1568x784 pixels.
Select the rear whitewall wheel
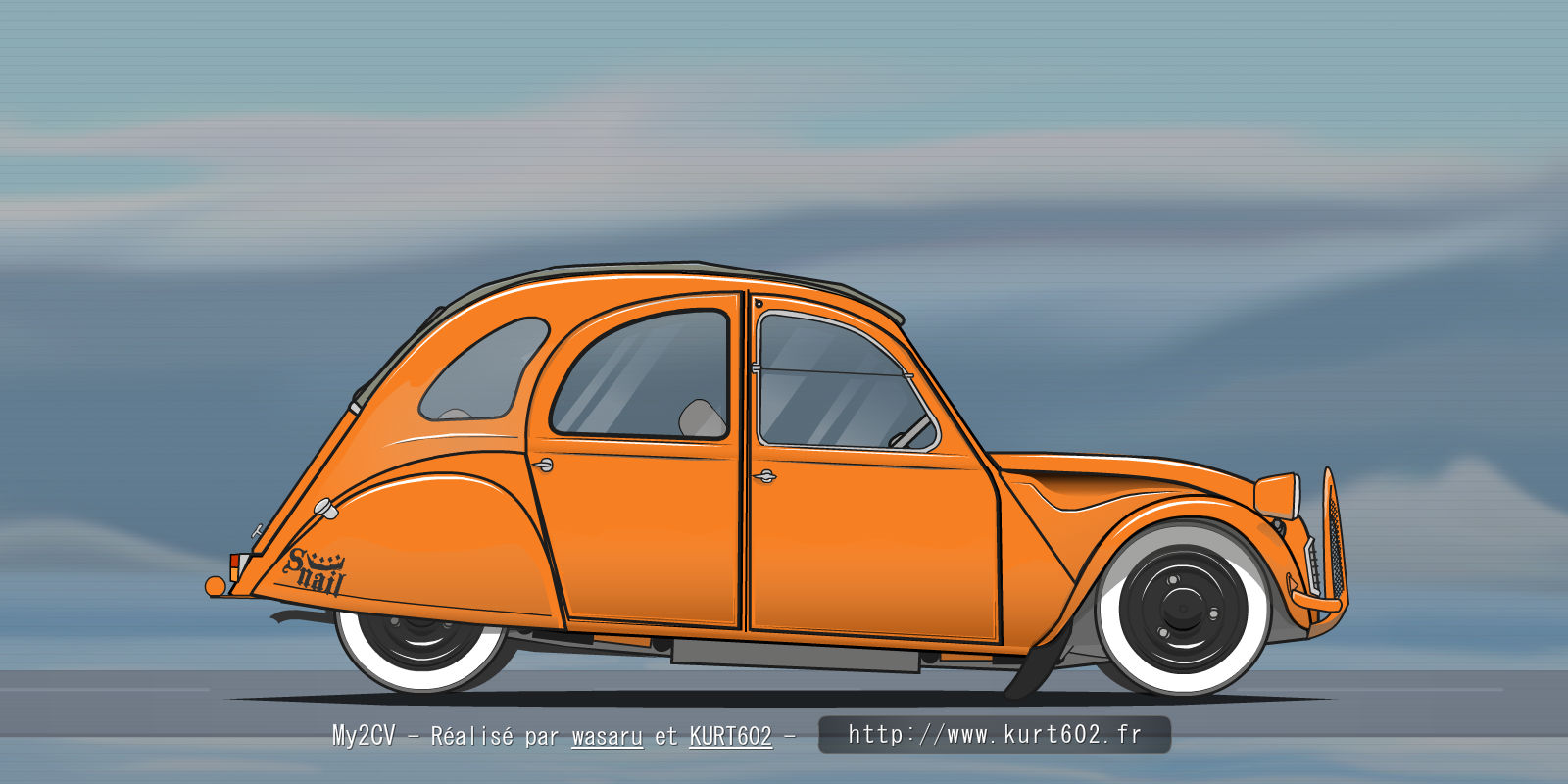pyautogui.click(x=421, y=642)
